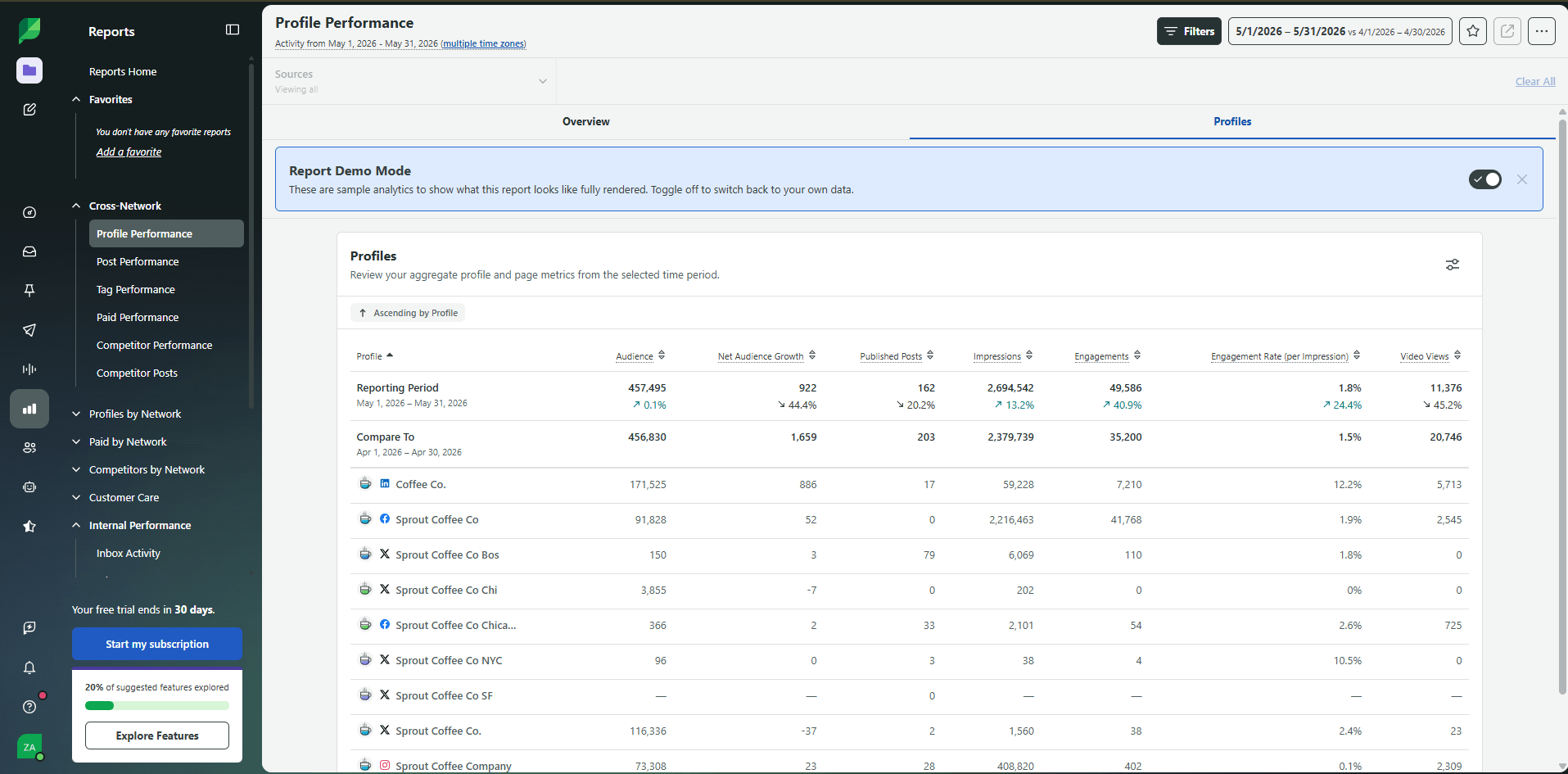Switch to the Overview tab
This screenshot has width=1568, height=774.
tap(585, 121)
